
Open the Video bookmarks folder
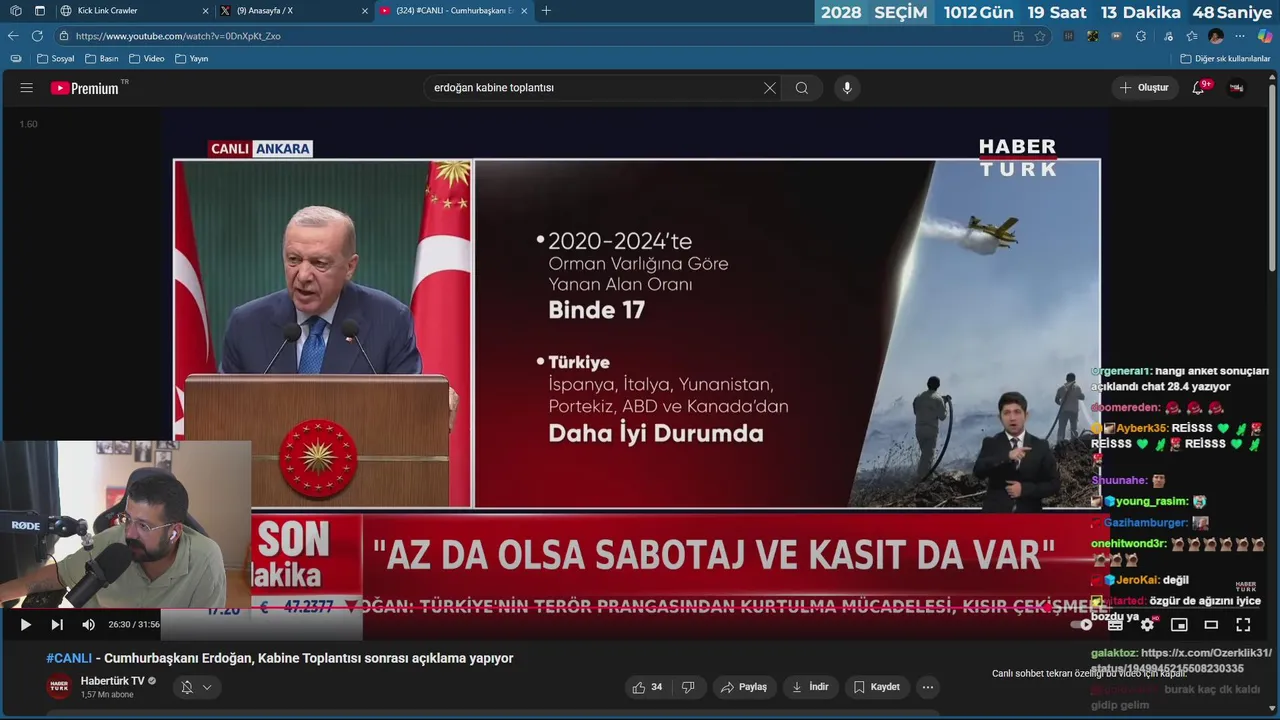[146, 59]
